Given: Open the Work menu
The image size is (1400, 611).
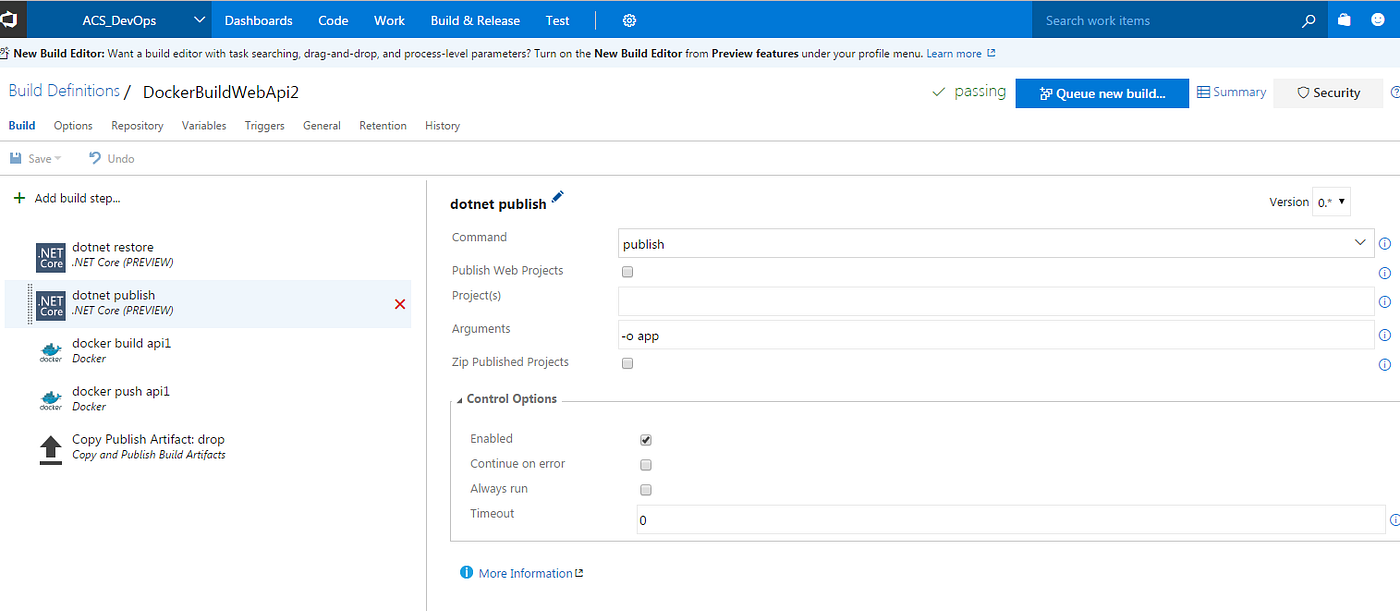Looking at the screenshot, I should [389, 20].
